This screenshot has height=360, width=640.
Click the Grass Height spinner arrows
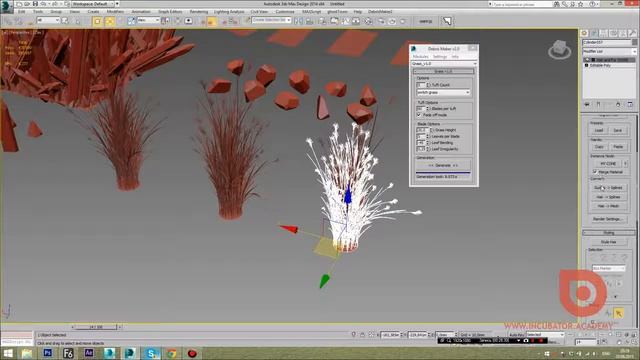click(431, 130)
